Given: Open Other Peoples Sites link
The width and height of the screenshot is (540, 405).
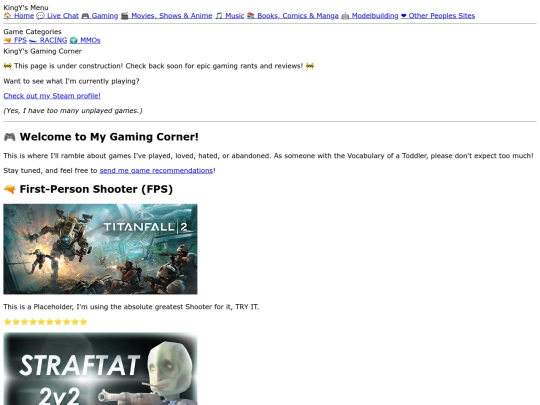Looking at the screenshot, I should [x=438, y=16].
